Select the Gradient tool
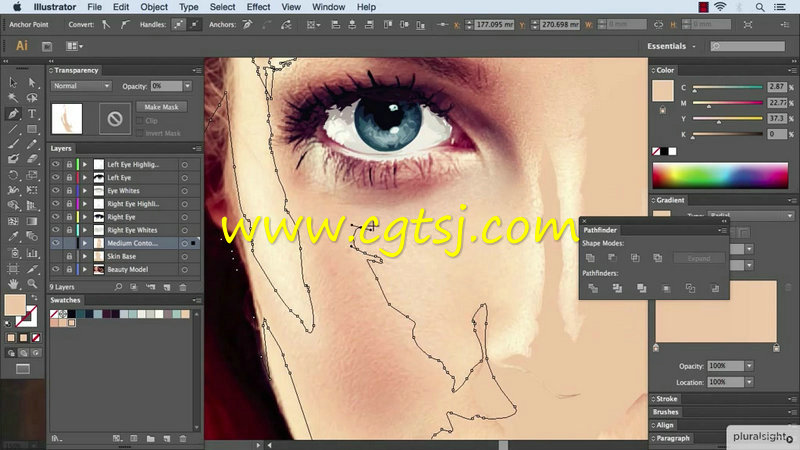Image resolution: width=800 pixels, height=450 pixels. point(32,221)
